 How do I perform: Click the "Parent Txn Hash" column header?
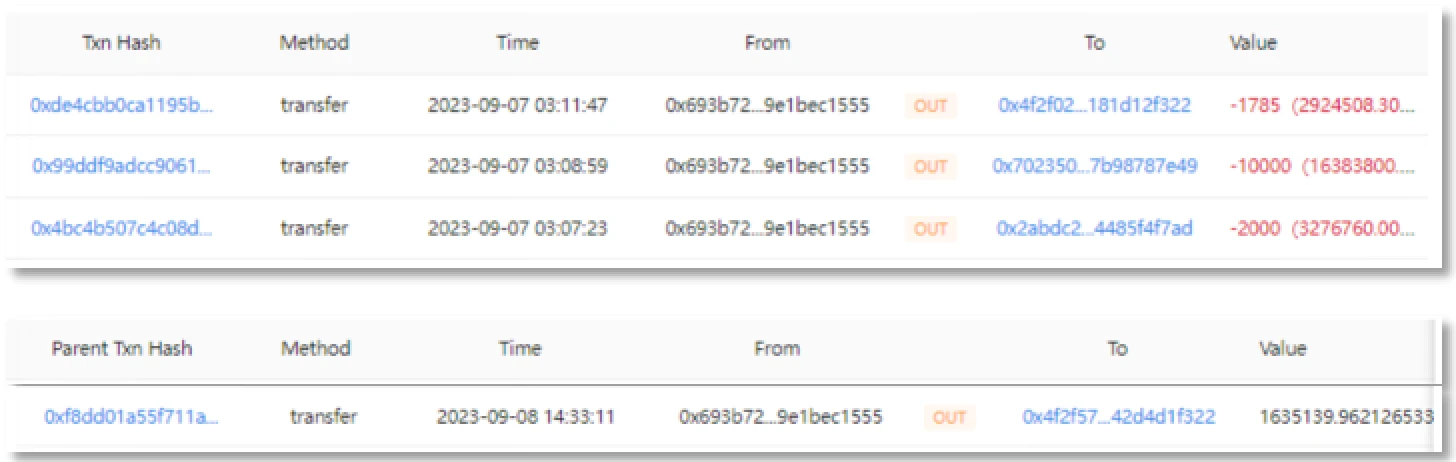coord(122,349)
